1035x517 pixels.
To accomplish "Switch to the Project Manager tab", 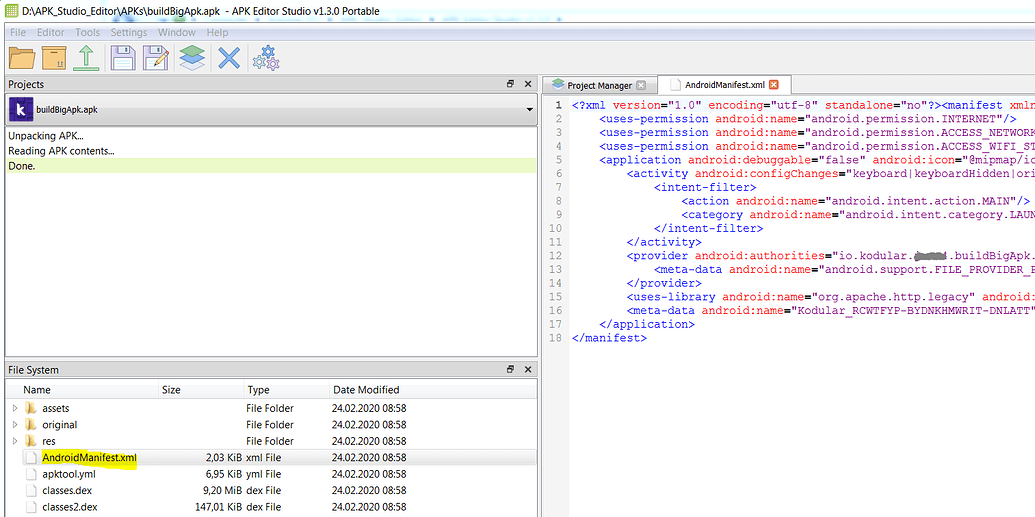I will [599, 85].
